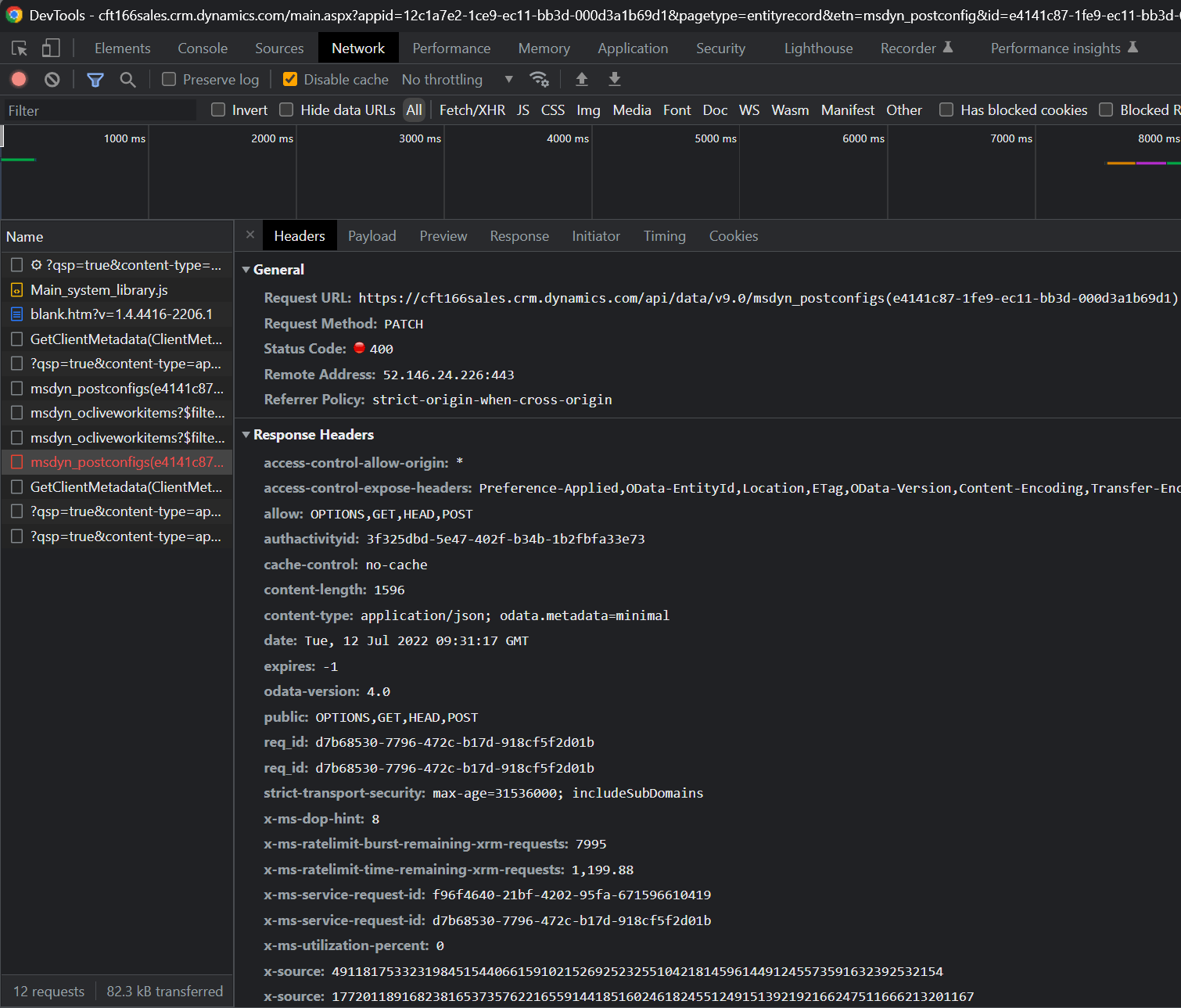Switch to the Memory panel
Screen dimensions: 1181x1008
click(x=544, y=48)
